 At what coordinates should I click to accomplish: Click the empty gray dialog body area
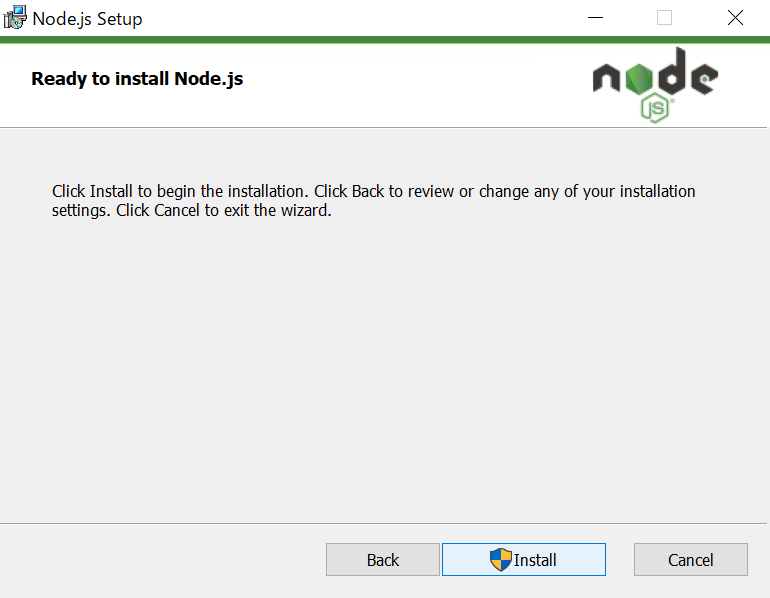tap(383, 368)
